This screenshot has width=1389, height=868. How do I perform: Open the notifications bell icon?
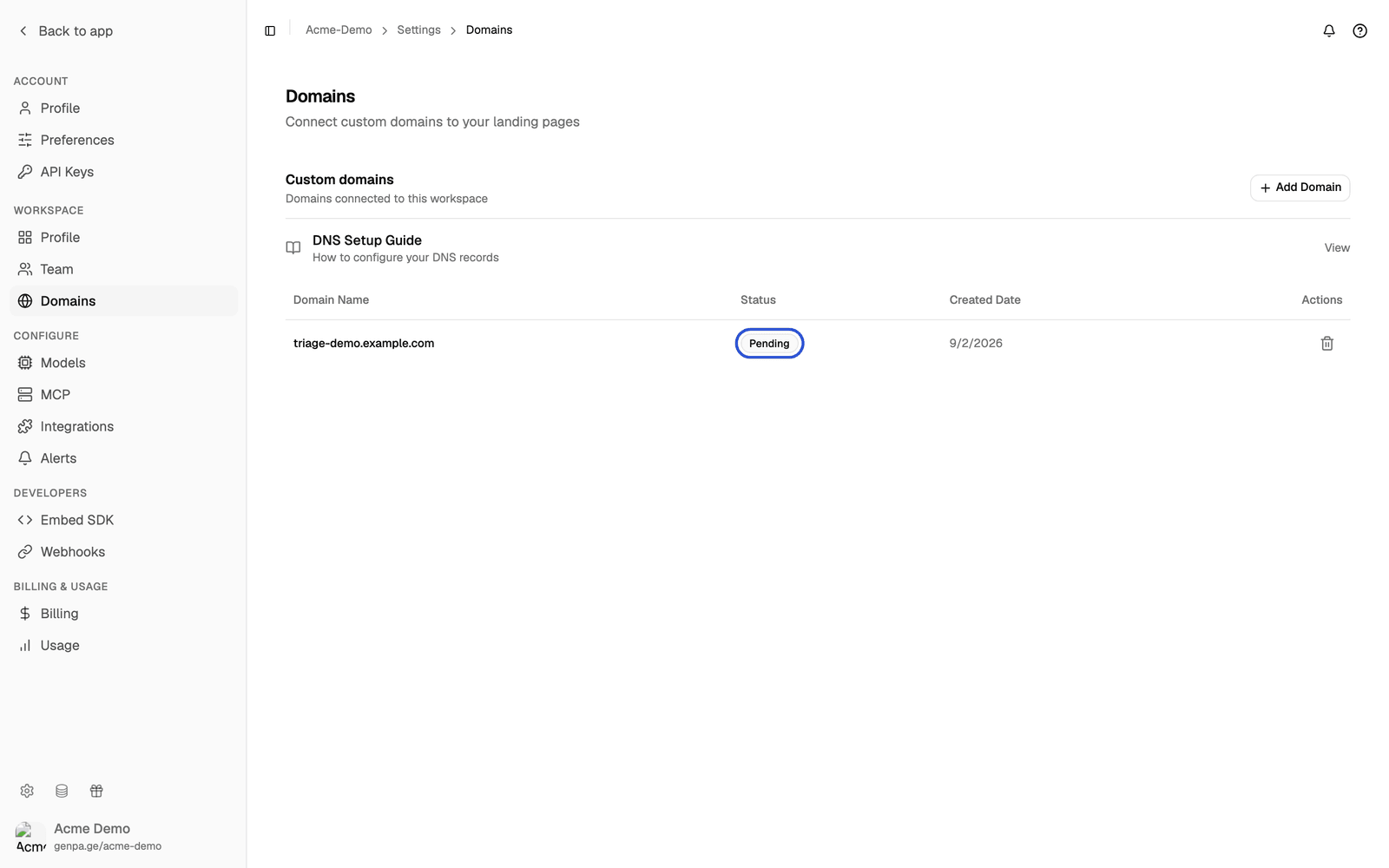click(x=1328, y=30)
